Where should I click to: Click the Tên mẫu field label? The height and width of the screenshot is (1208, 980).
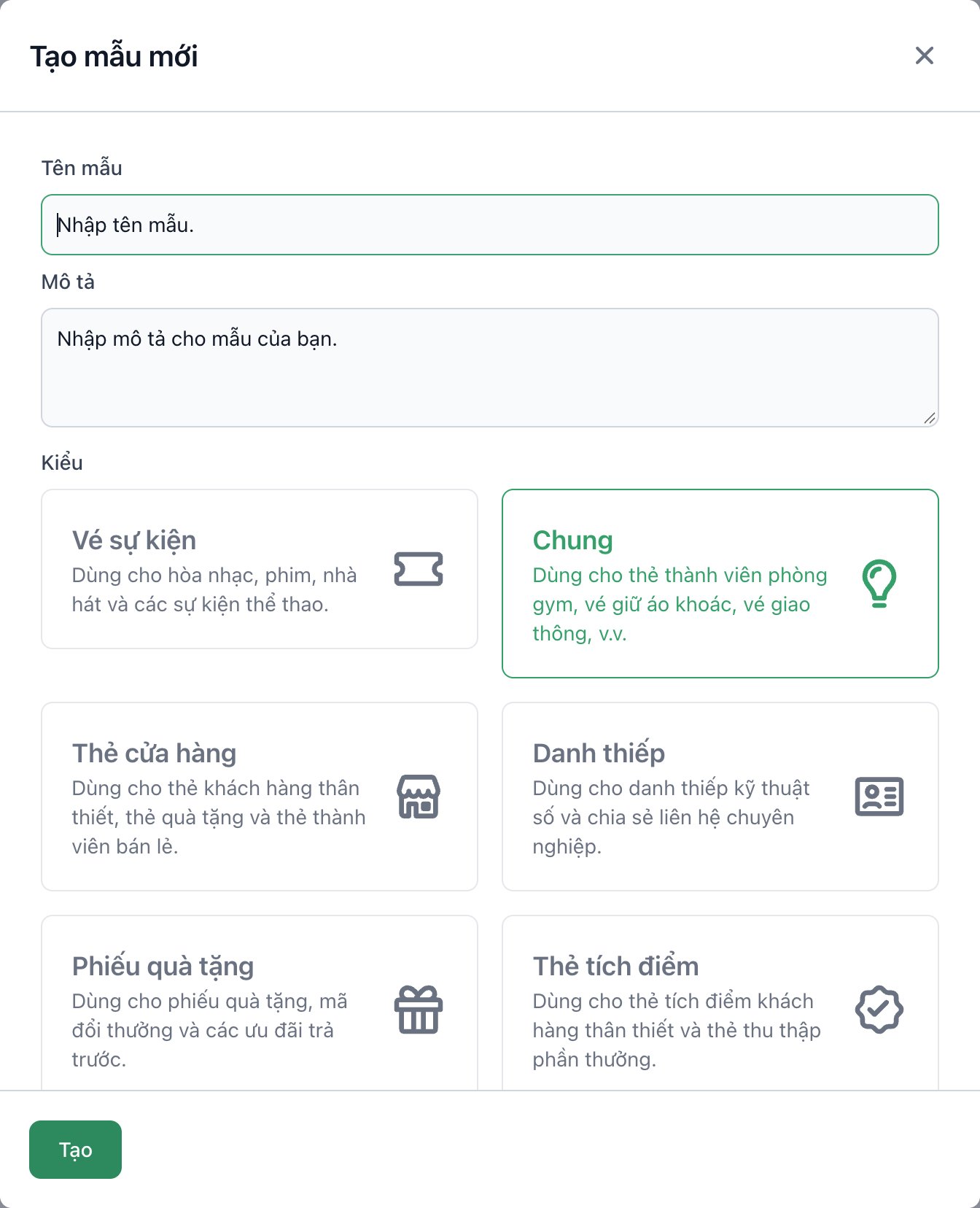[82, 168]
